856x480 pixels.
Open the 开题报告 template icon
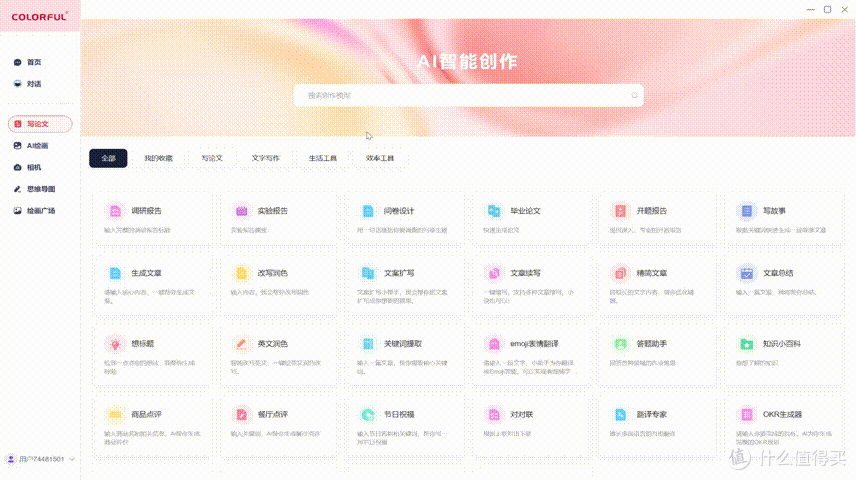(621, 211)
